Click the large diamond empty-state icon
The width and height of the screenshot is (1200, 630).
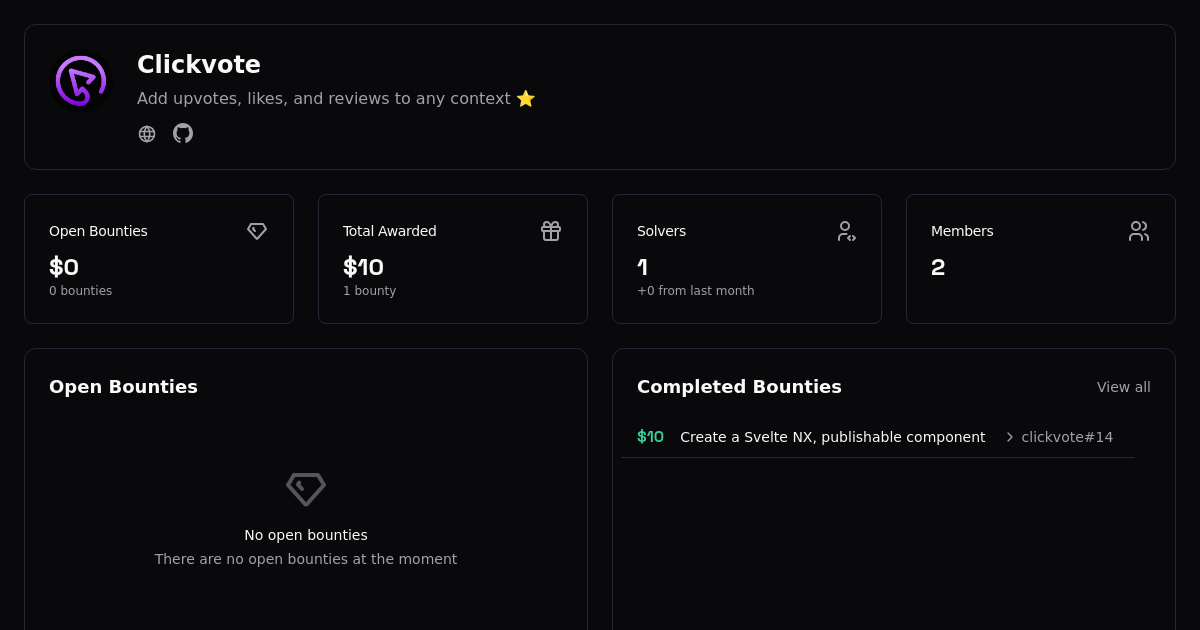coord(306,489)
